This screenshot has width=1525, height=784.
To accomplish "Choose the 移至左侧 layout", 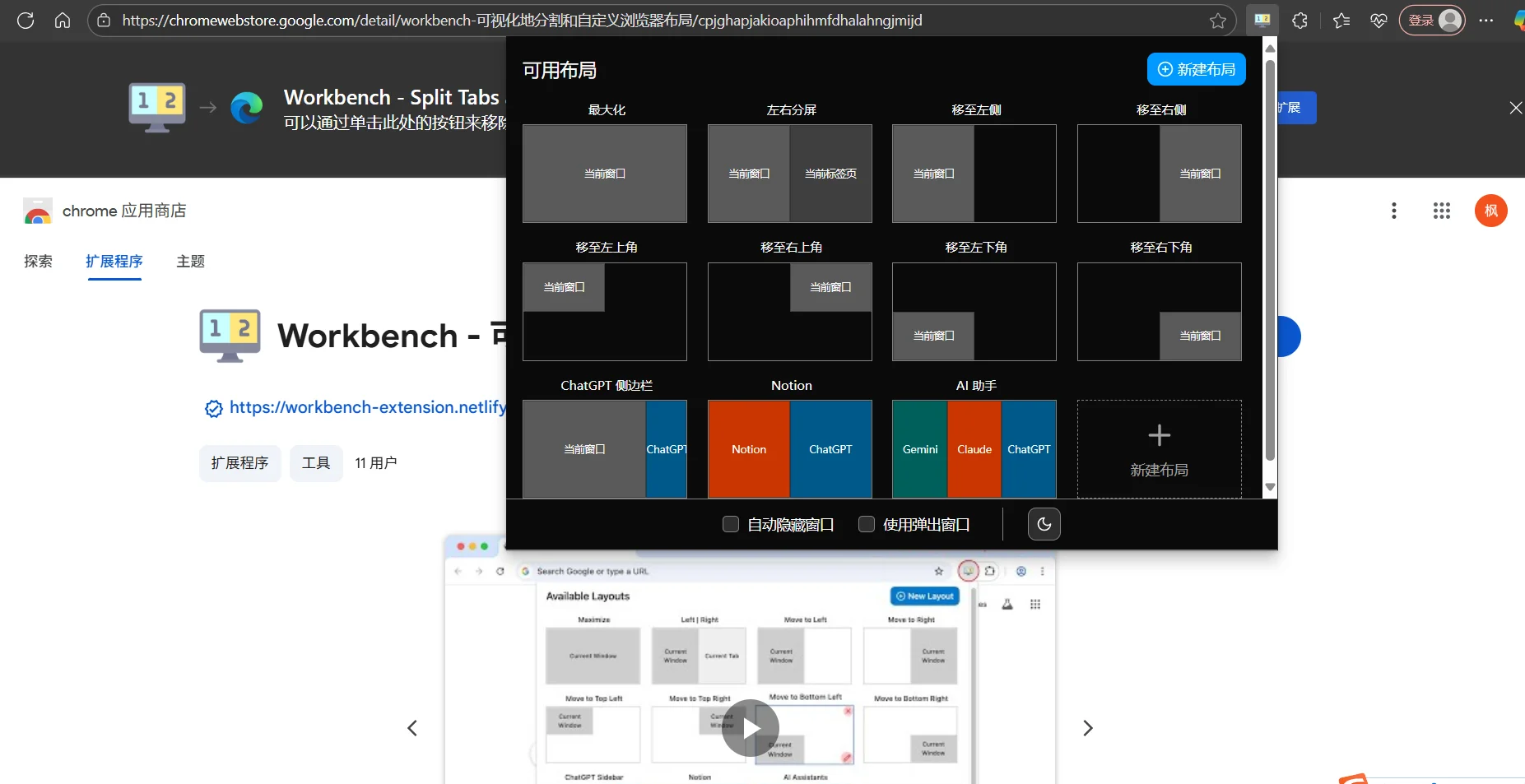I will (x=974, y=174).
